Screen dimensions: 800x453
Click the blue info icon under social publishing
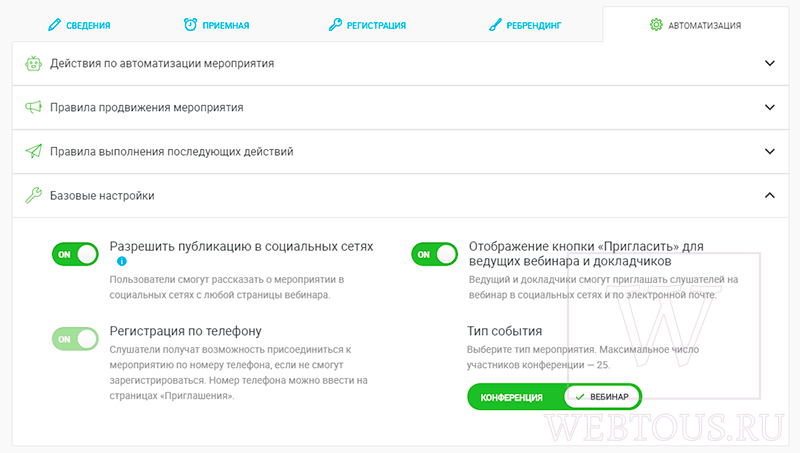coord(121,261)
